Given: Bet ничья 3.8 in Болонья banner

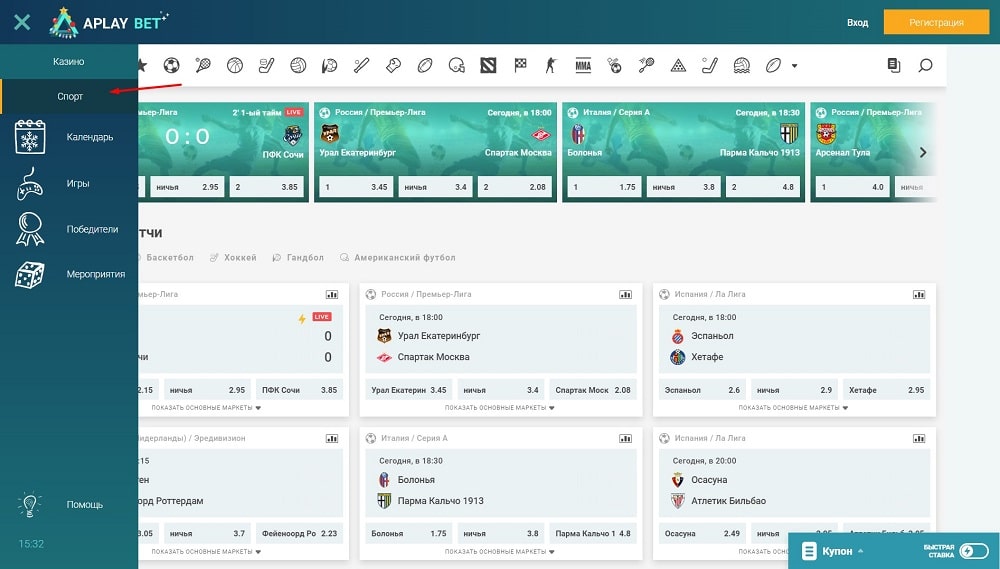Looking at the screenshot, I should (683, 187).
